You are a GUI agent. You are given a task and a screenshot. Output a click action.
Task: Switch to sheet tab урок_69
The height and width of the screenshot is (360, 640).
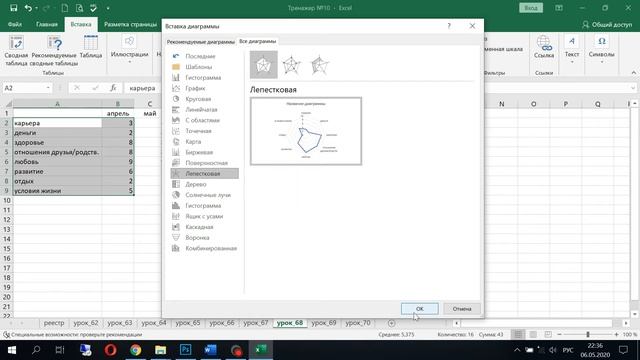pos(324,323)
